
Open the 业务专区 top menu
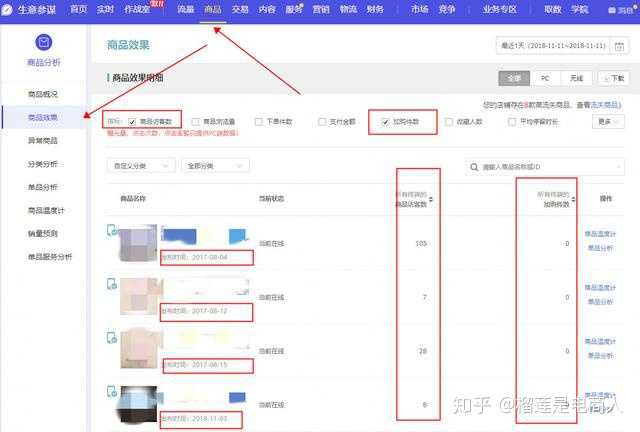click(500, 9)
